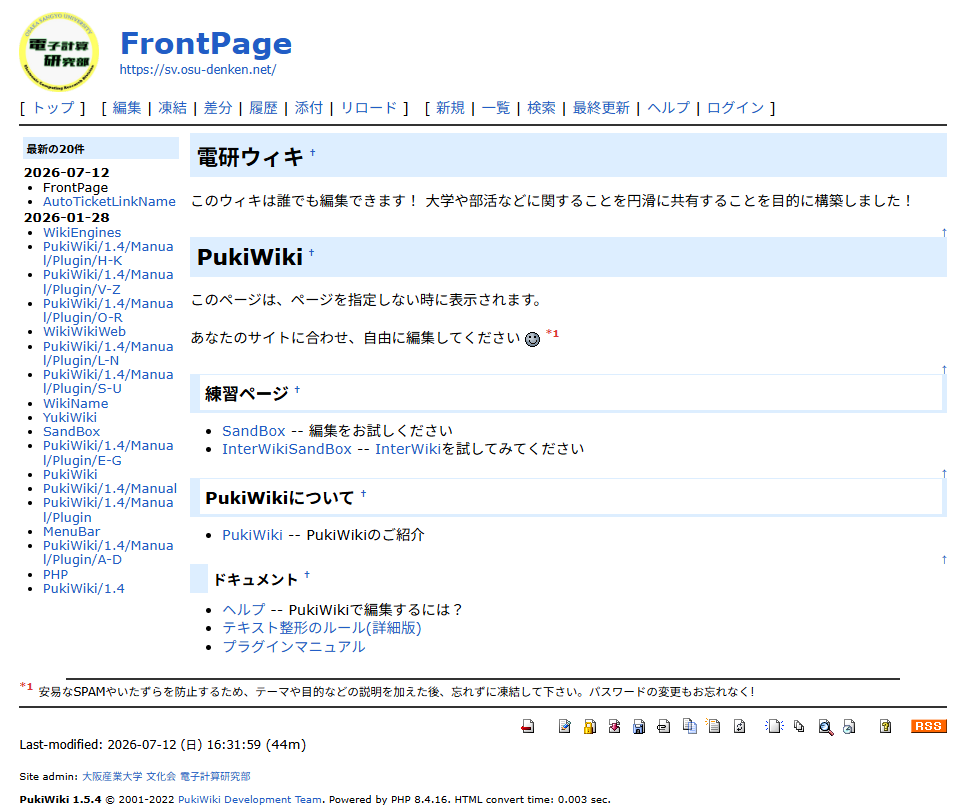Image resolution: width=962 pixels, height=805 pixels.
Task: Click the freeze padlock icon
Action: 590,726
